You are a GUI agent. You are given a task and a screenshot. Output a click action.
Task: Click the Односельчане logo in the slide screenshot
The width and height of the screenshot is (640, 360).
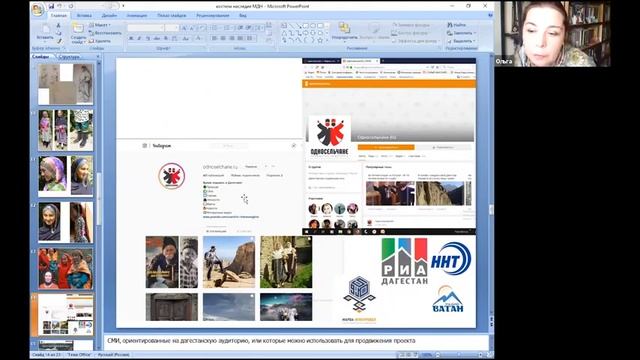tap(329, 136)
